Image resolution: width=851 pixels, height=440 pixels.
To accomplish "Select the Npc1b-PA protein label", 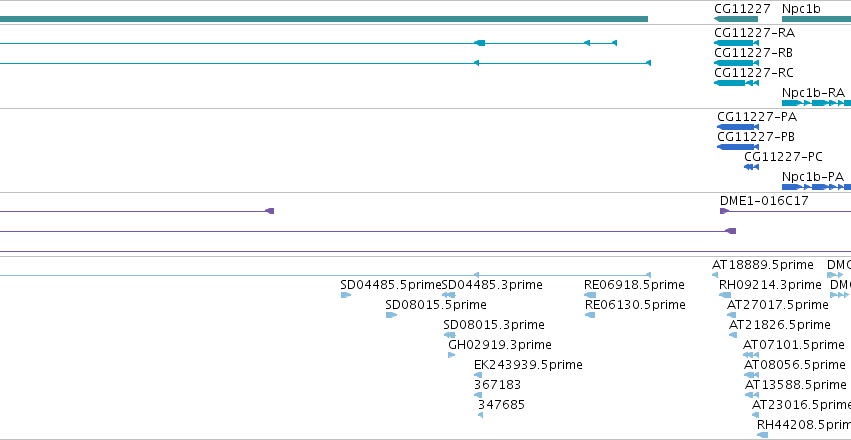I will (x=812, y=177).
